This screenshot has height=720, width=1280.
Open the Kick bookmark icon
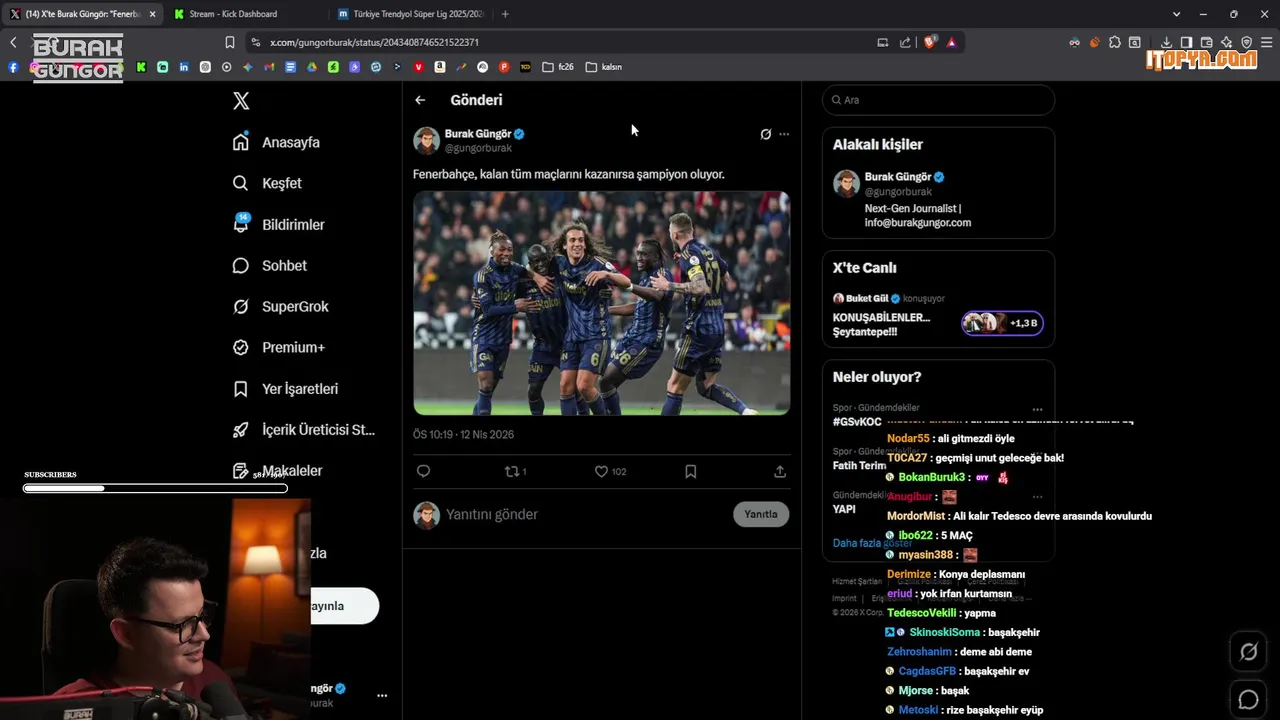tap(141, 67)
